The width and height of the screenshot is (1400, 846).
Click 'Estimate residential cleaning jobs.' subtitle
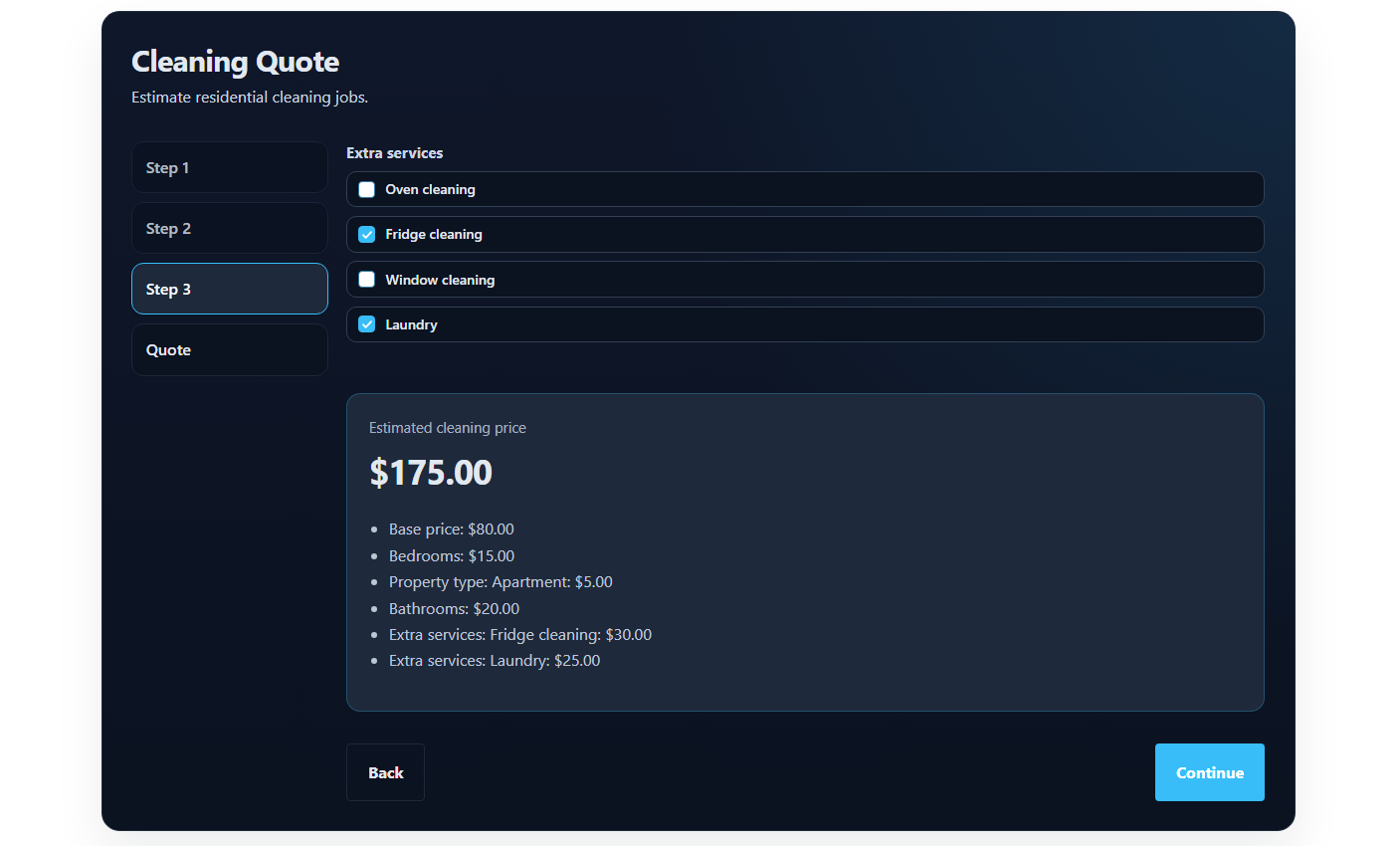pyautogui.click(x=250, y=98)
